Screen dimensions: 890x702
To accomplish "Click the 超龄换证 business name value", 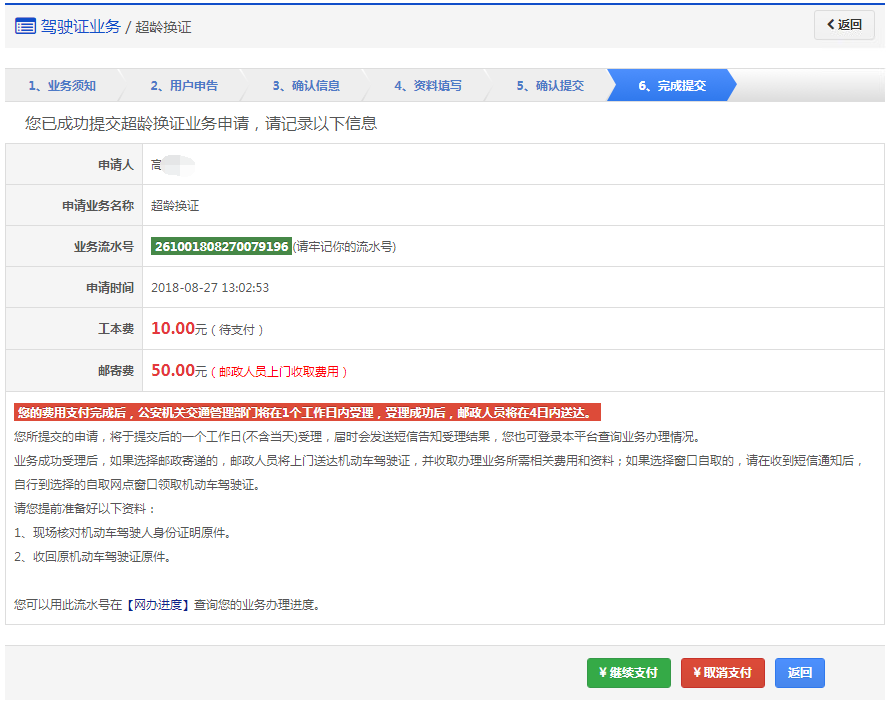I will tap(175, 206).
